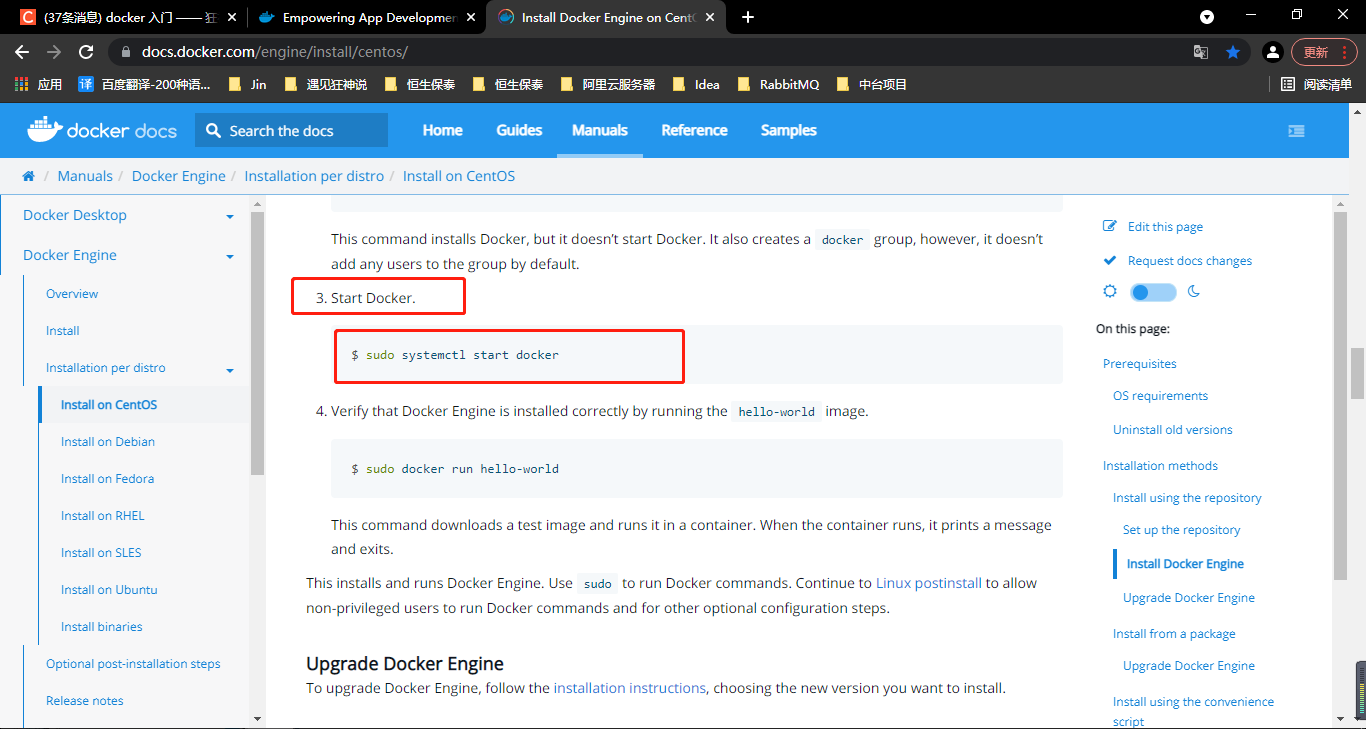Click the sudo docker run hello-world code
This screenshot has height=729, width=1366.
(455, 469)
